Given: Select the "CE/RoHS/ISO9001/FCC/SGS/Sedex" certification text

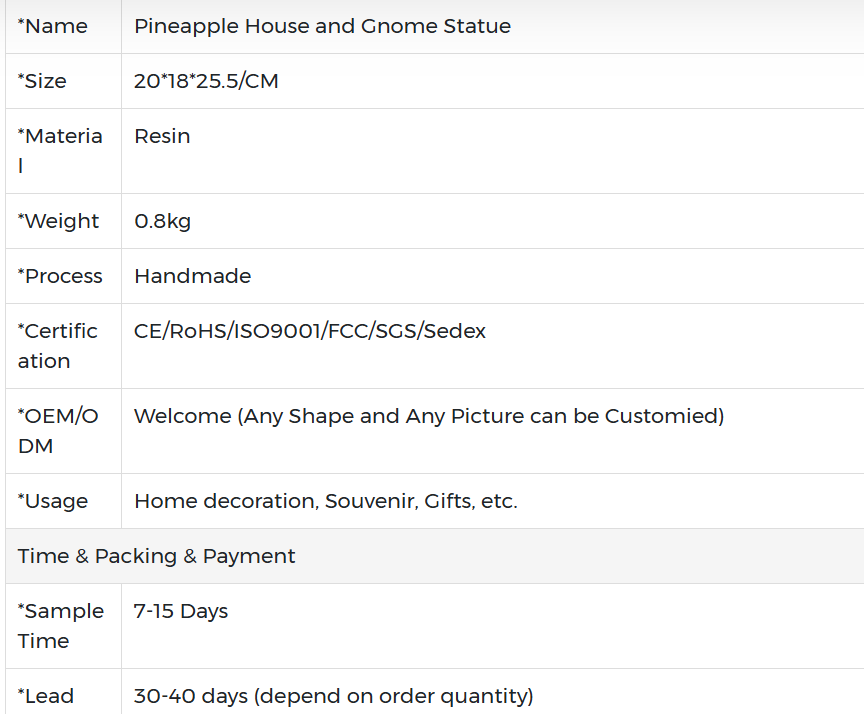Looking at the screenshot, I should [x=310, y=332].
